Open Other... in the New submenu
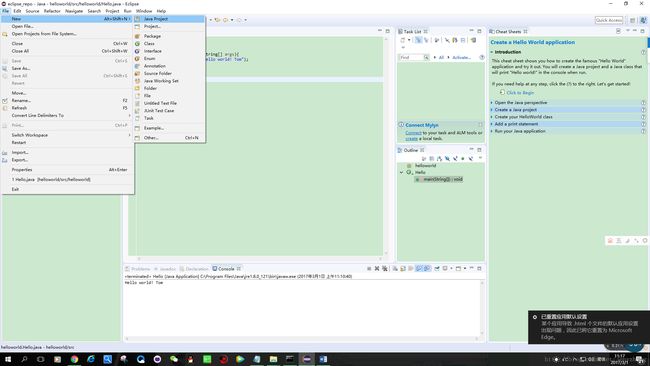650x366 pixels. (169, 138)
